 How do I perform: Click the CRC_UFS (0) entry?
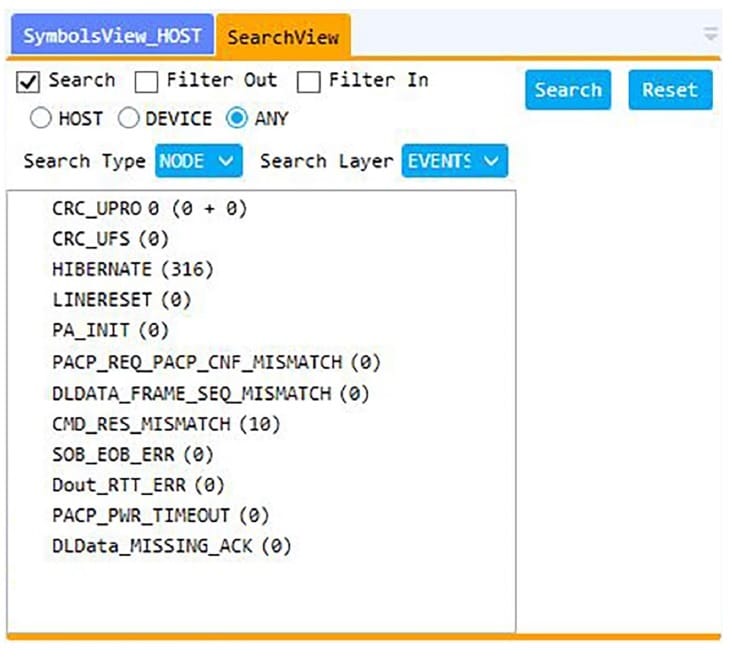coord(110,238)
